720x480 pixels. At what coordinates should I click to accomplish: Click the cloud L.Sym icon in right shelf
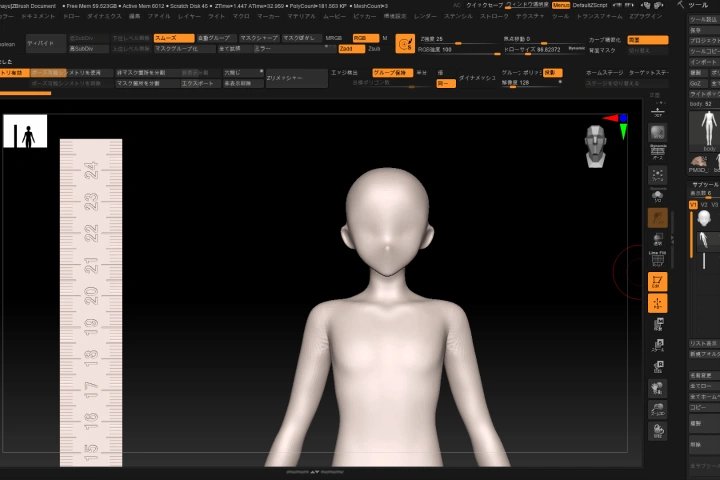click(x=658, y=196)
